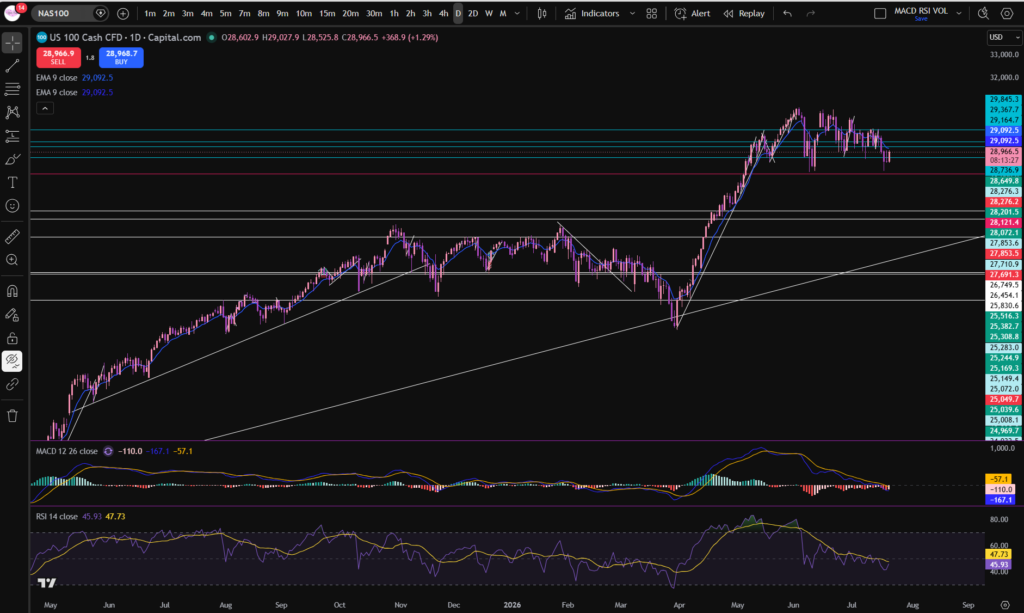
Task: Open the MACD RSI VOL layout dropdown
Action: click(959, 13)
